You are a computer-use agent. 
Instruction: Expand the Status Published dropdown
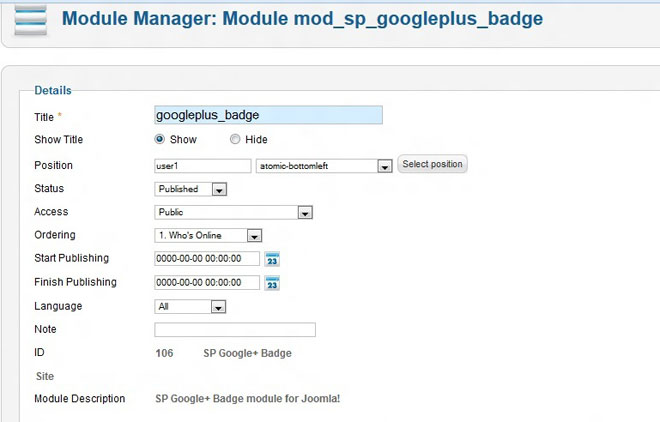[x=219, y=189]
